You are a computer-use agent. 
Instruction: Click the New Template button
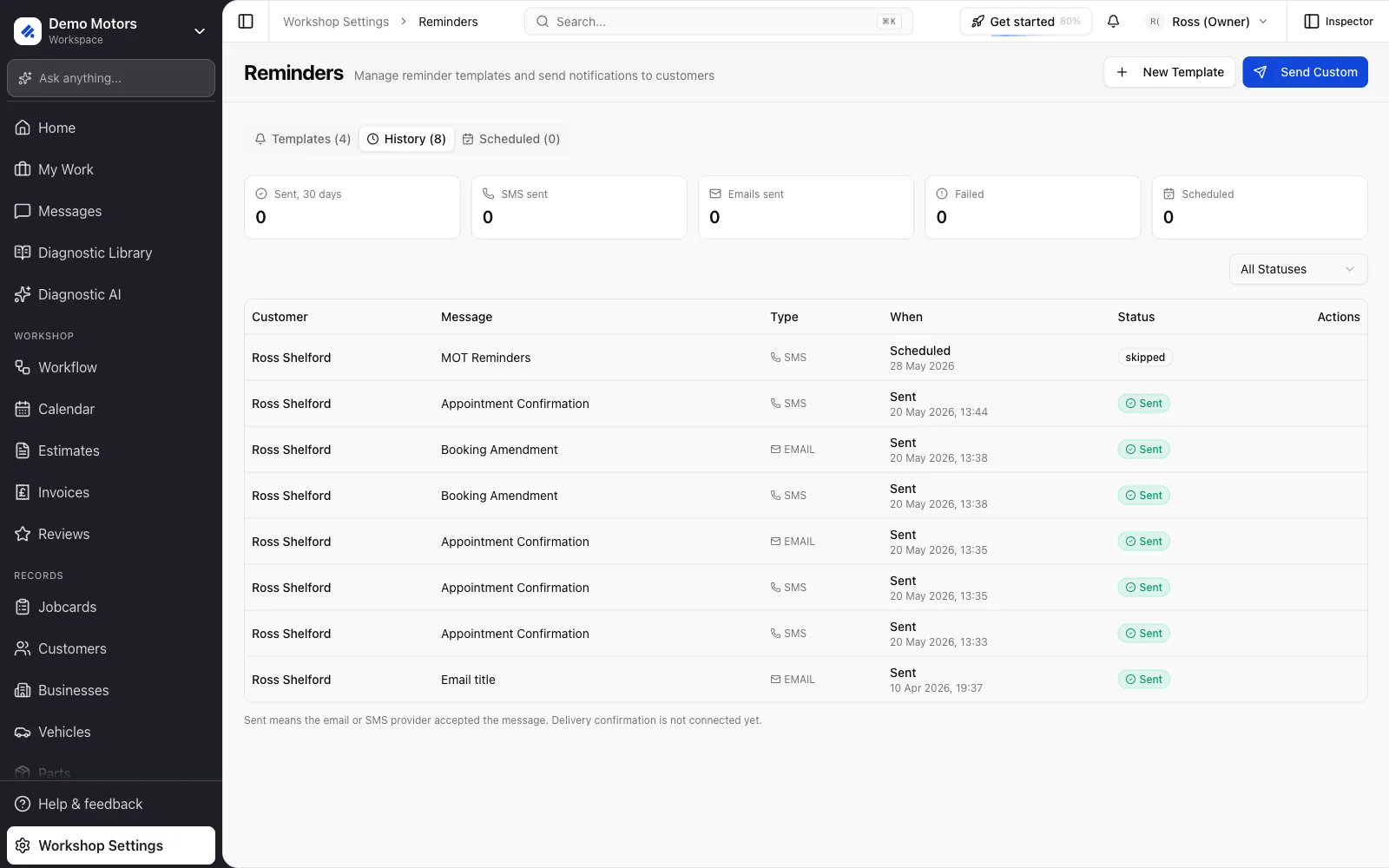click(1169, 72)
